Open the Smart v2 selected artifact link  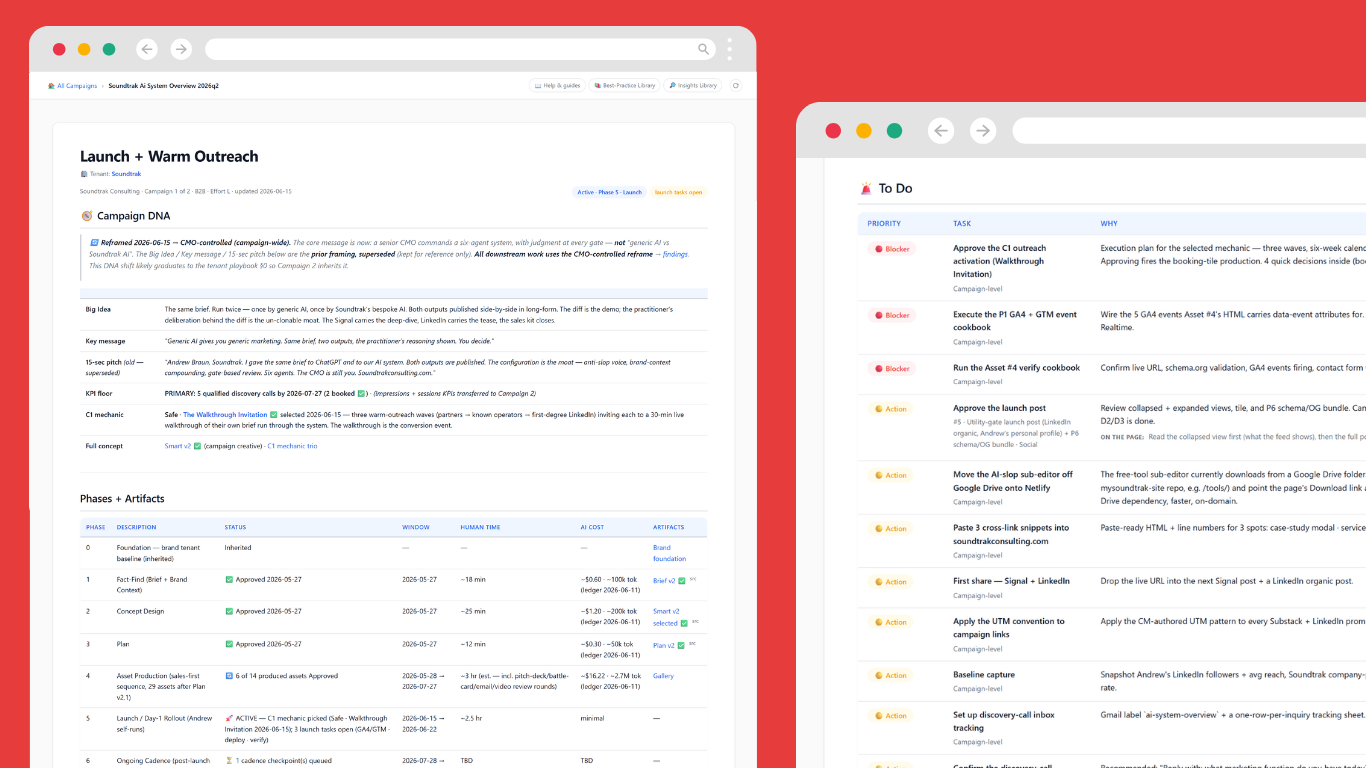pyautogui.click(x=666, y=617)
